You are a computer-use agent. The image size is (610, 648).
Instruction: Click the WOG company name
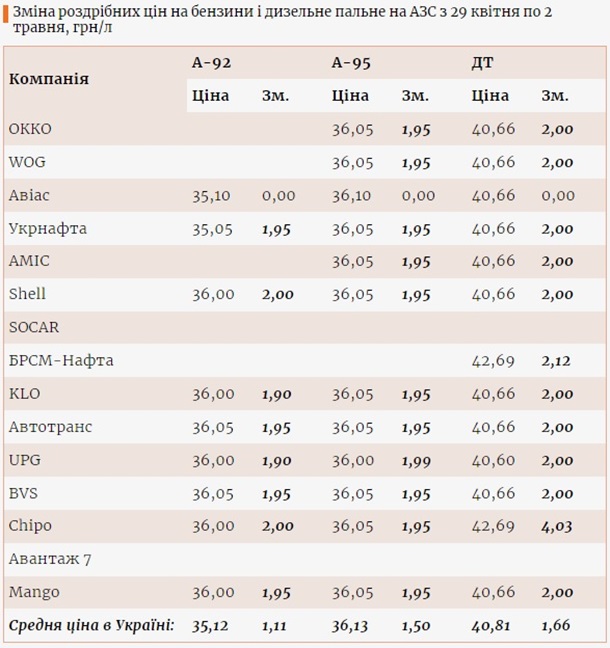27,162
